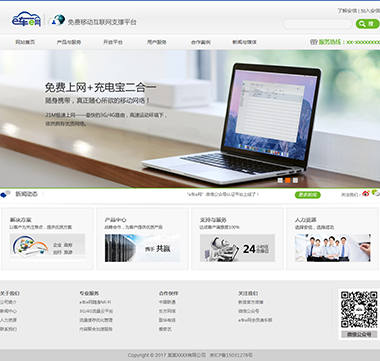Click the globe icon beside the slogan
Screen dimensions: 380x361
(57, 20)
